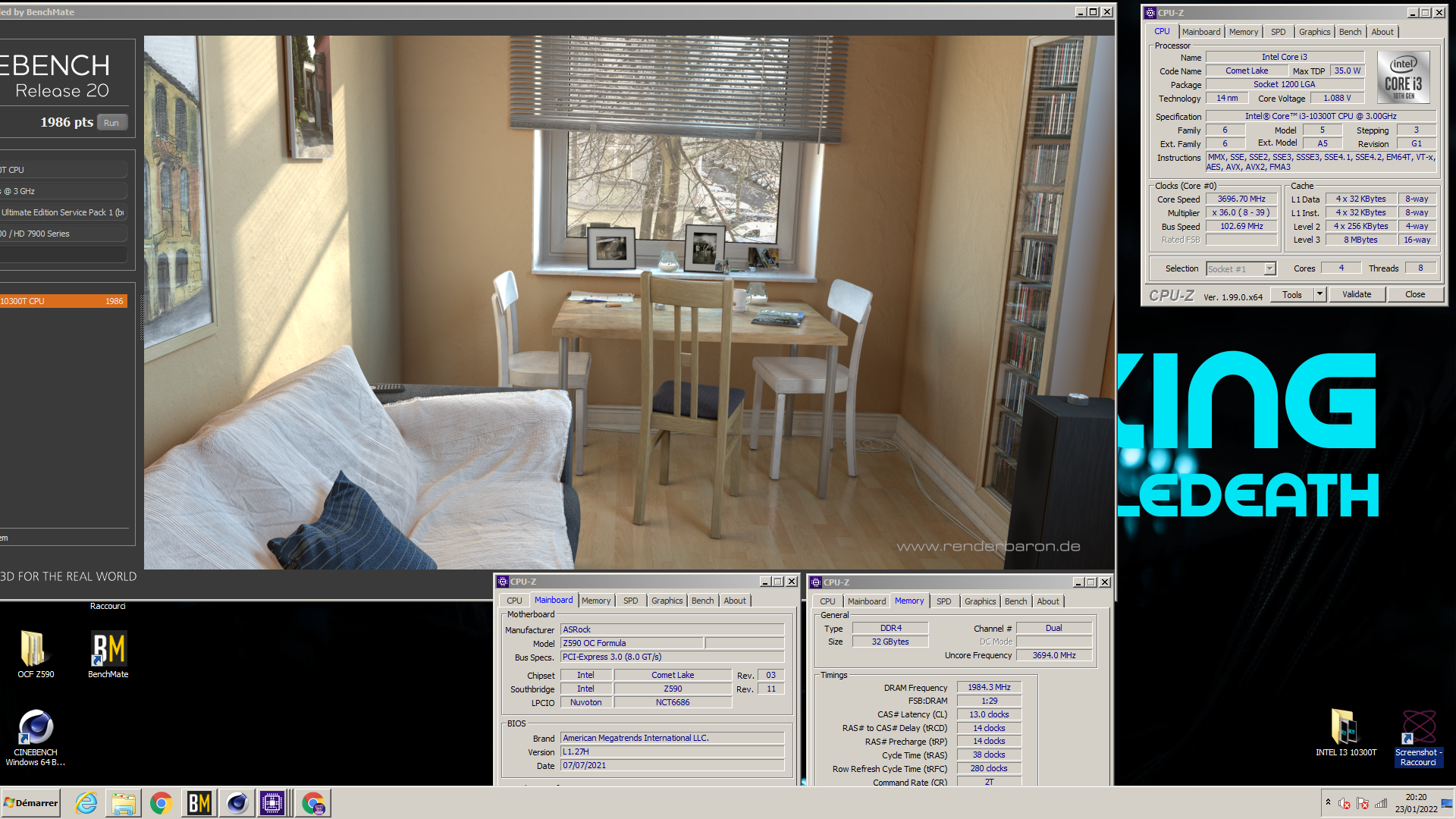
Task: Open Internet Explorer from taskbar
Action: (86, 803)
